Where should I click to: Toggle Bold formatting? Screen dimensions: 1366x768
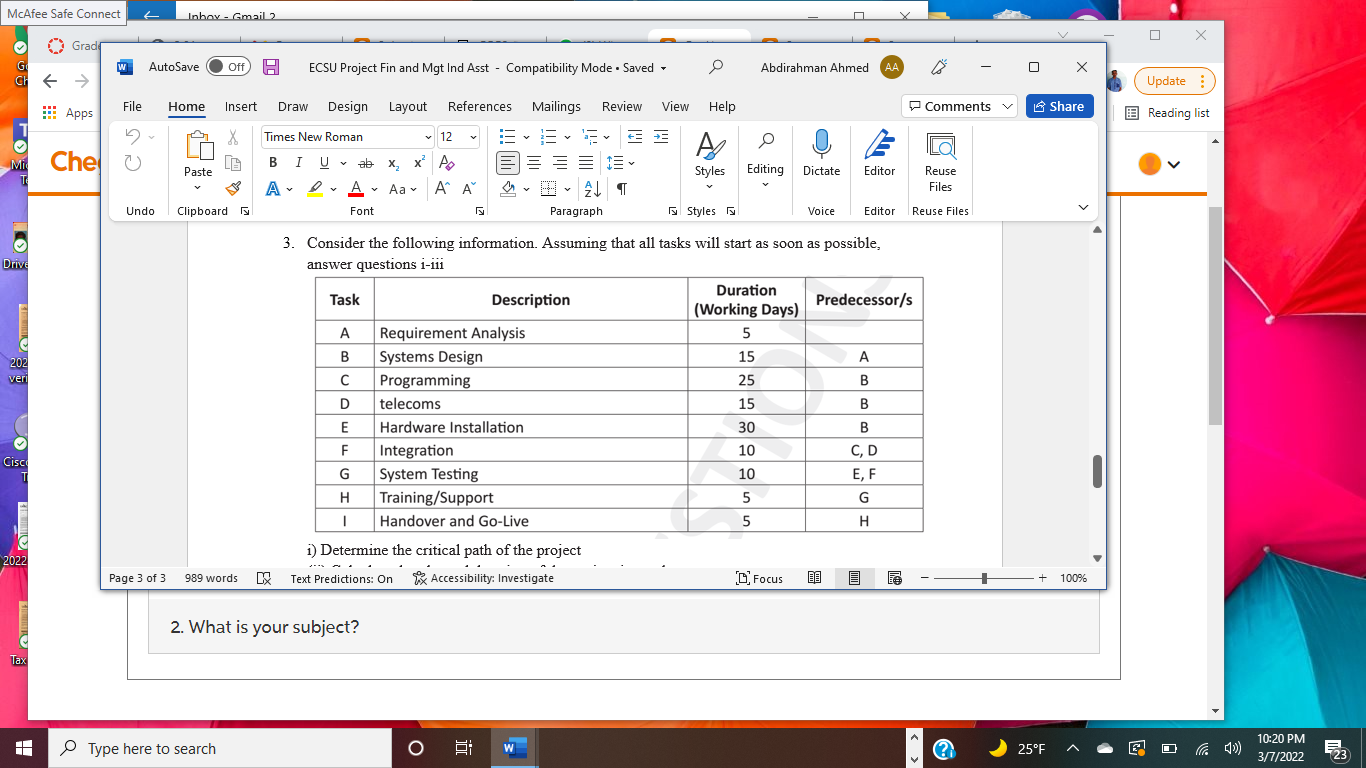(x=273, y=163)
